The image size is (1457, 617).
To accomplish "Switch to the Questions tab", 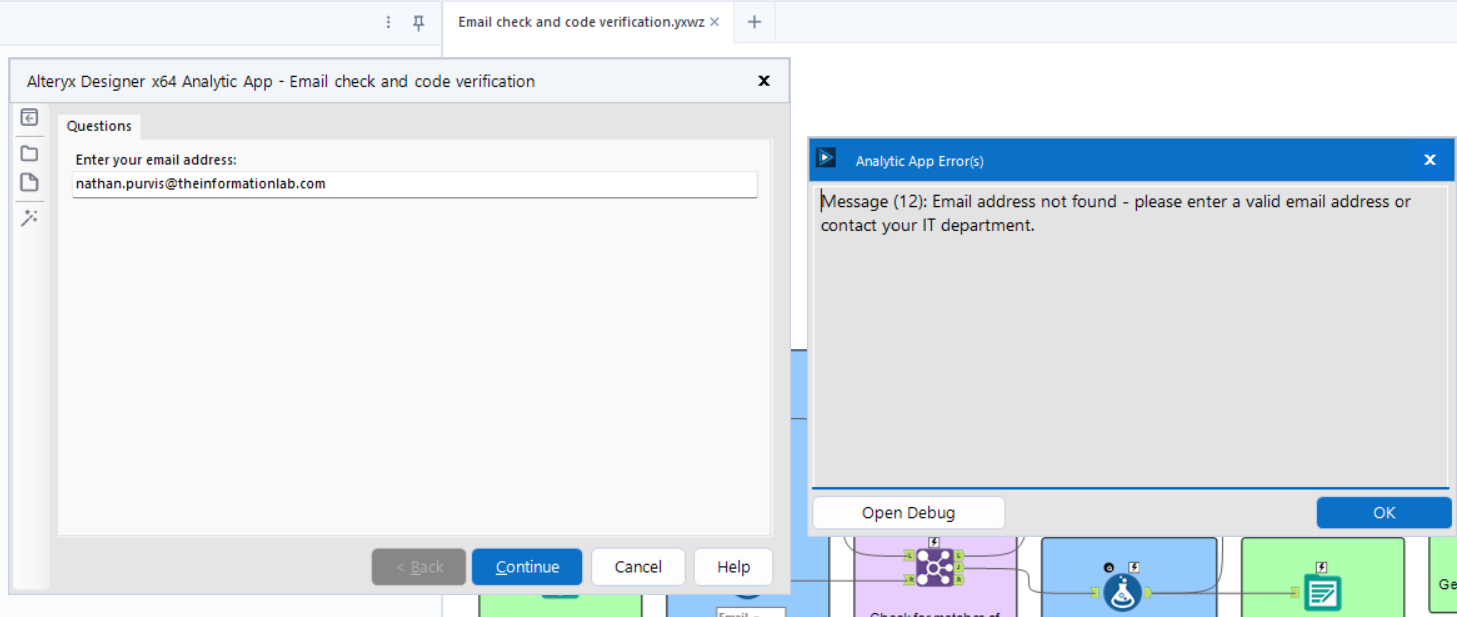I will click(x=98, y=125).
